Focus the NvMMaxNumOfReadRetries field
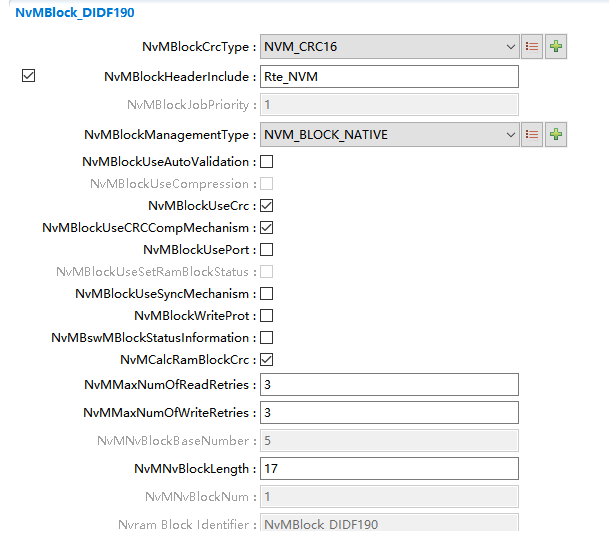The height and width of the screenshot is (541, 609). click(388, 385)
